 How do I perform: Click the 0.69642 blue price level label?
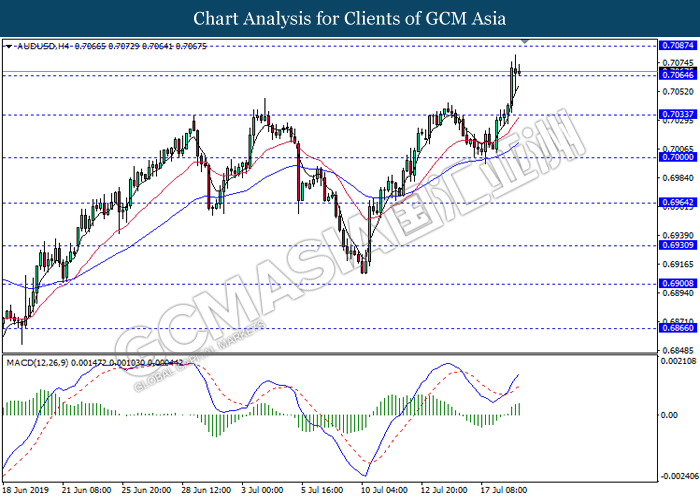coord(678,203)
